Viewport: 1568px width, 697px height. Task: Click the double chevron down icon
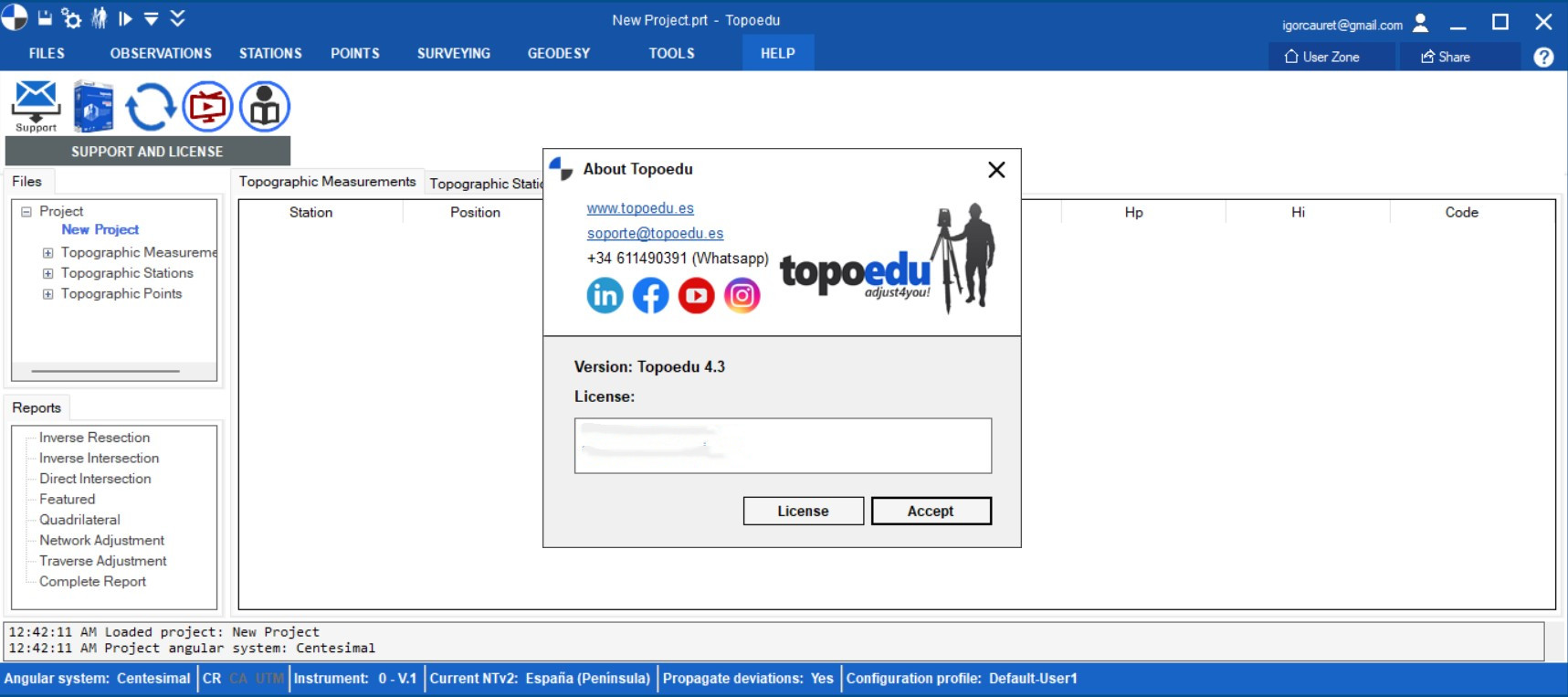point(178,18)
